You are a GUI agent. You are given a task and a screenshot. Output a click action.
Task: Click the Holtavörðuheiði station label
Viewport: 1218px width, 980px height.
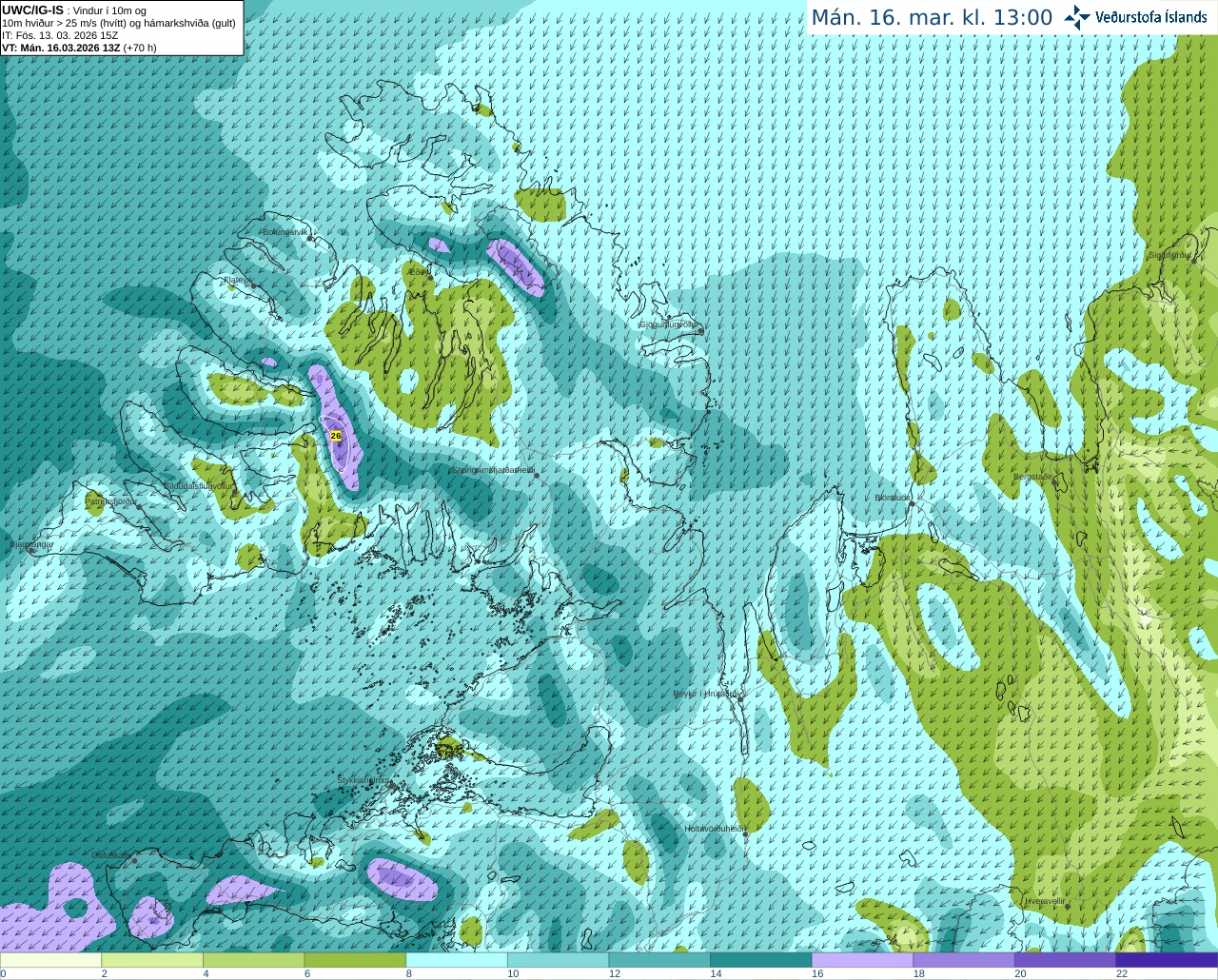point(714,829)
